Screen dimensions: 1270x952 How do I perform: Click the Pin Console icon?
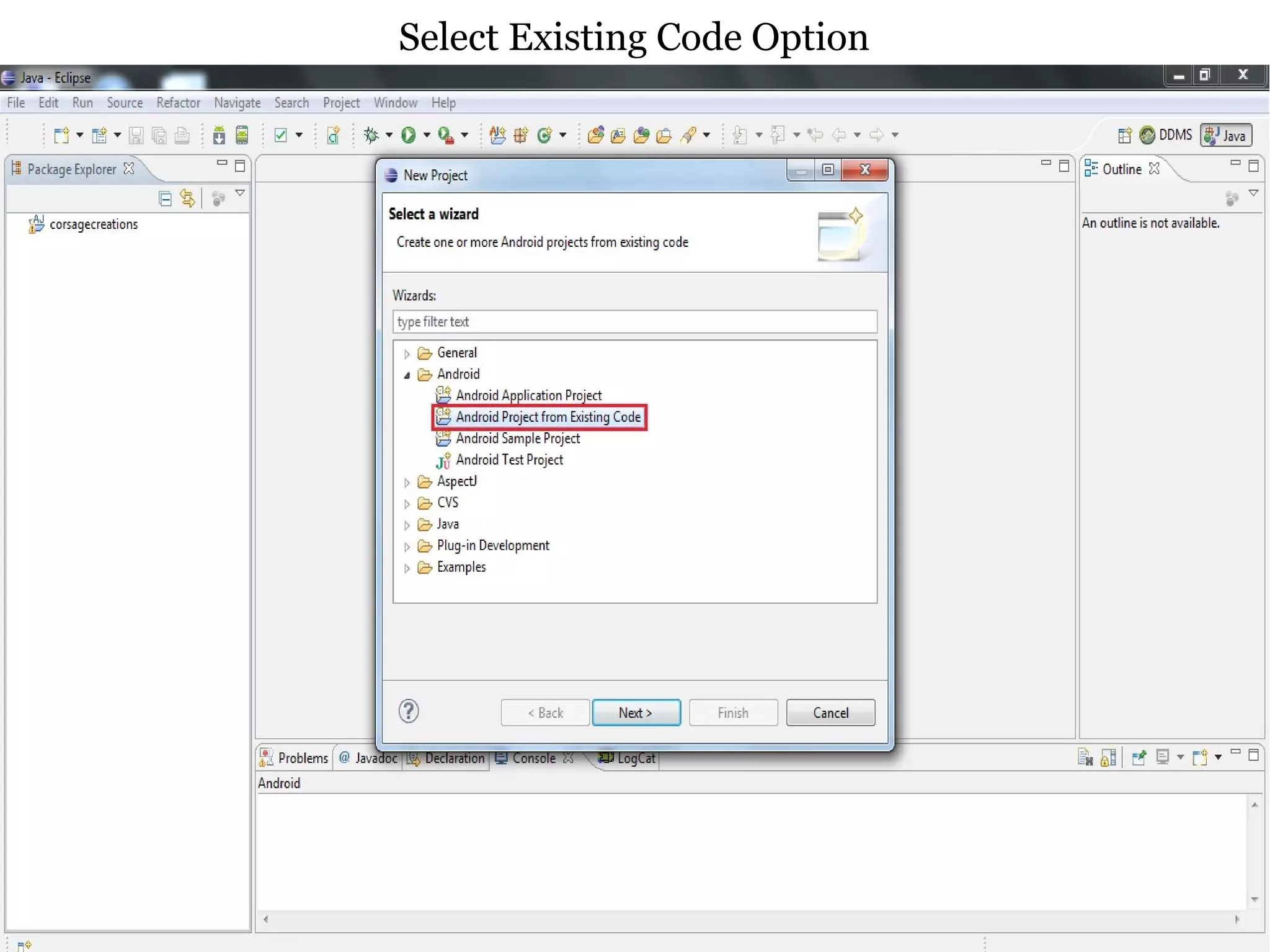[1139, 757]
